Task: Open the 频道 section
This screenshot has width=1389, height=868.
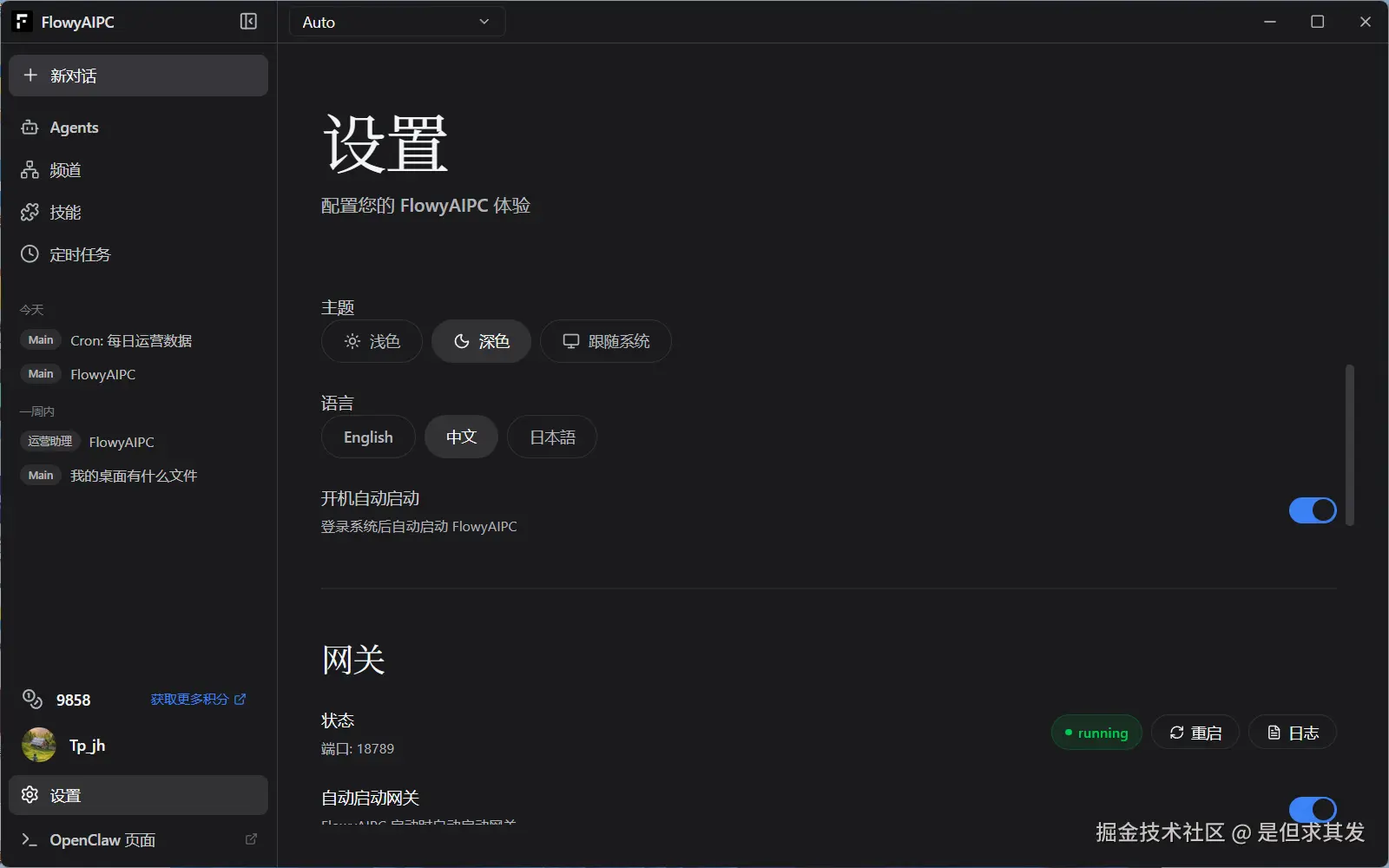Action: (x=65, y=170)
